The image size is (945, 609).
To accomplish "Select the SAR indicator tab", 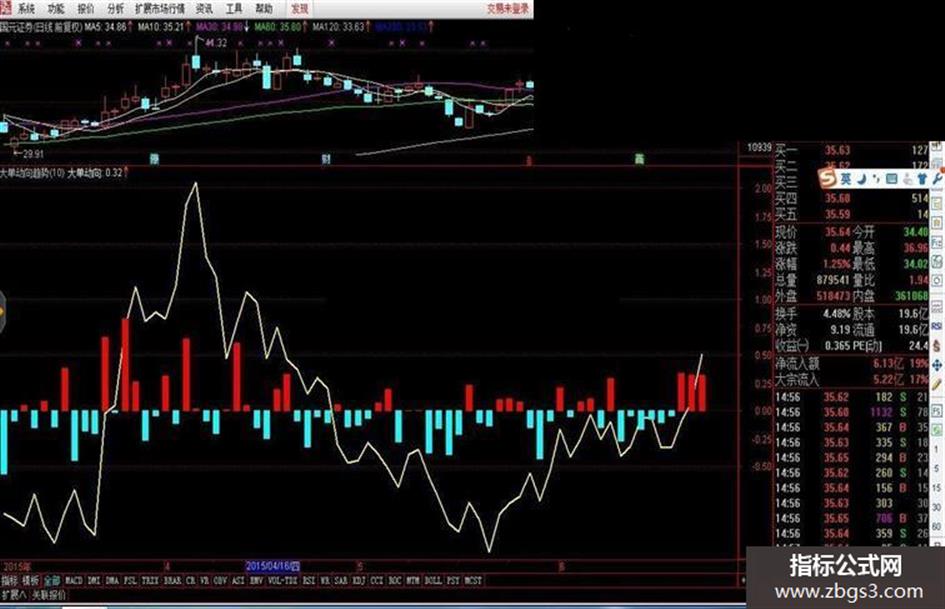I will (341, 581).
